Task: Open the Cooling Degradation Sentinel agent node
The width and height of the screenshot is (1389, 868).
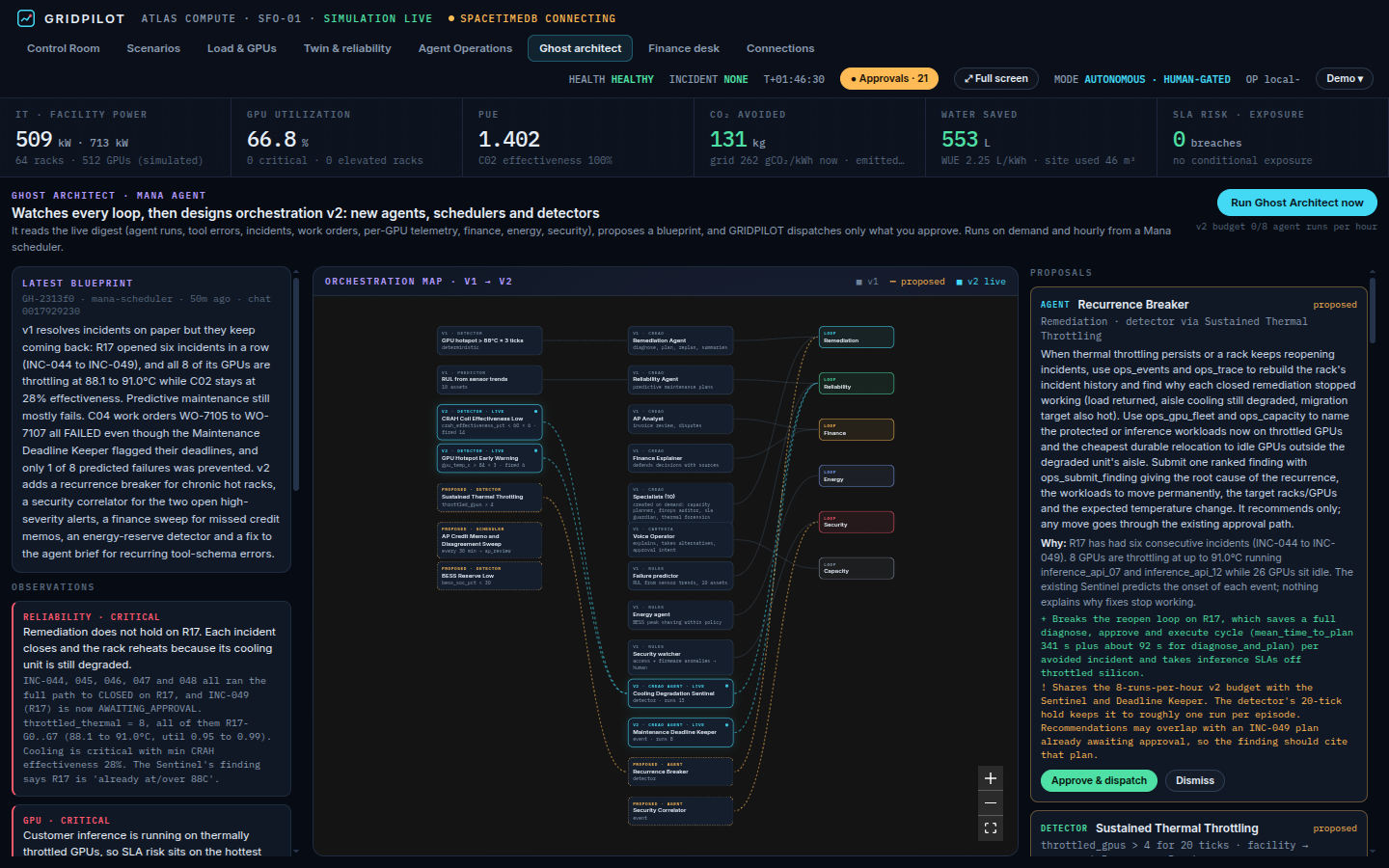Action: [681, 693]
